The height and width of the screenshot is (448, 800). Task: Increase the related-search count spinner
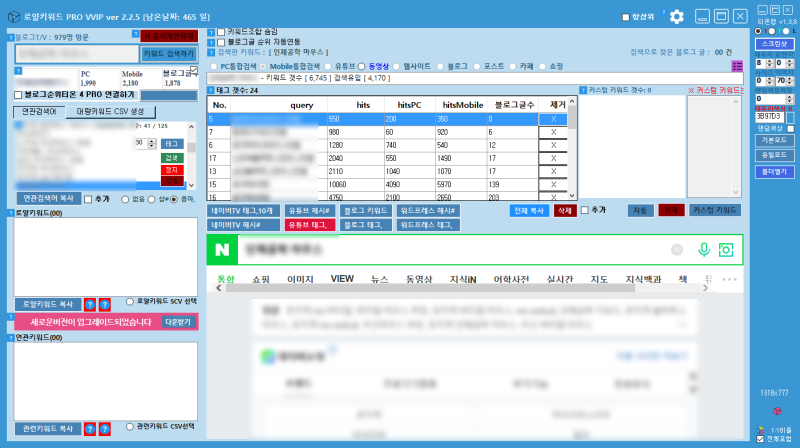point(152,141)
